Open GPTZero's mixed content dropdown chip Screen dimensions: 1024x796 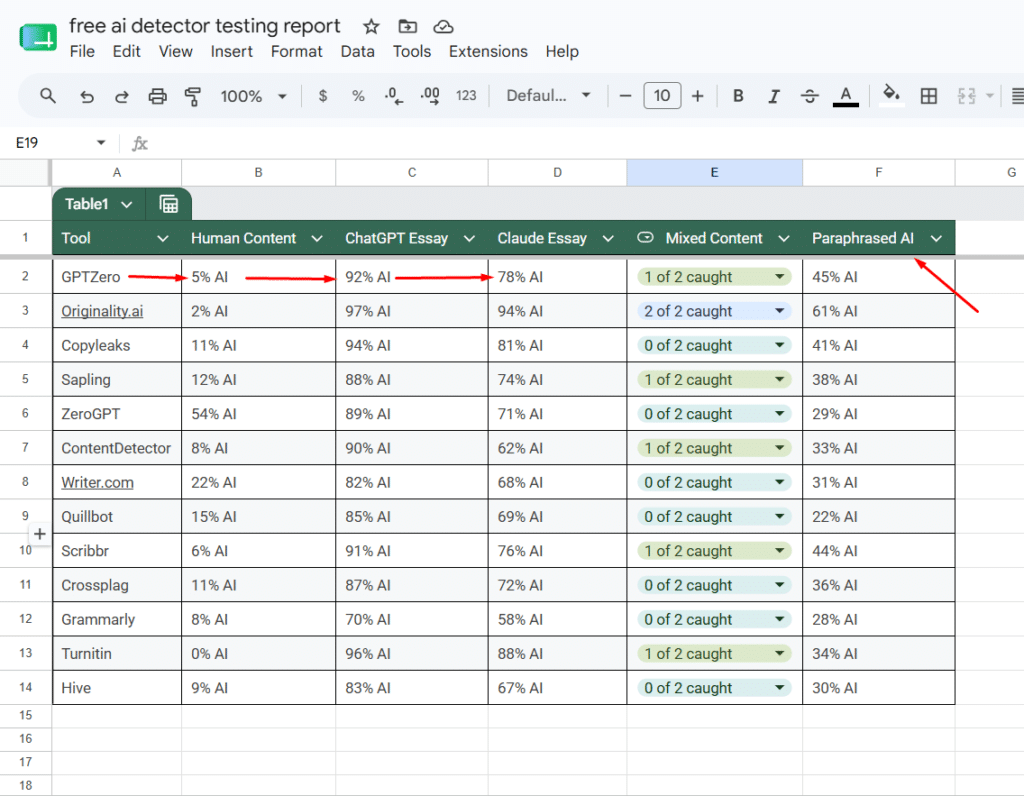point(714,277)
